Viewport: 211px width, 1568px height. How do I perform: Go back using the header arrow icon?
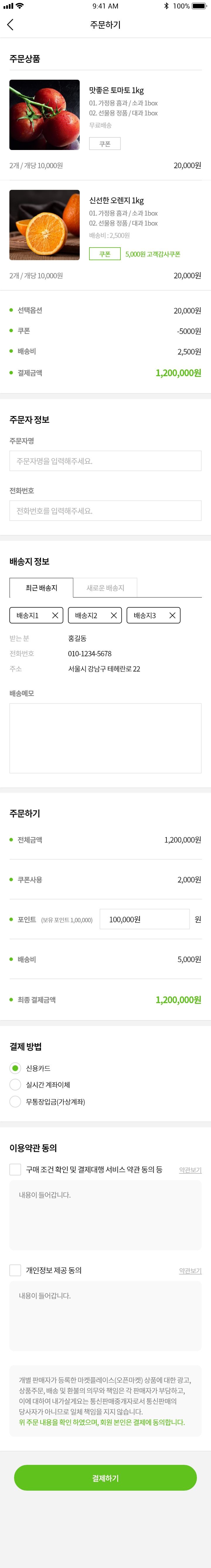point(10,24)
